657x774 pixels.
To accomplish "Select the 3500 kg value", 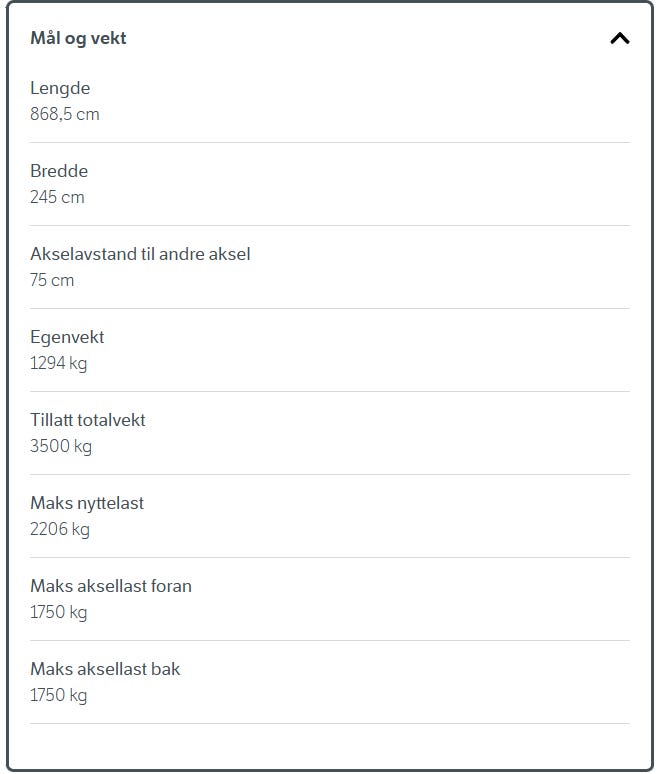I will 61,446.
